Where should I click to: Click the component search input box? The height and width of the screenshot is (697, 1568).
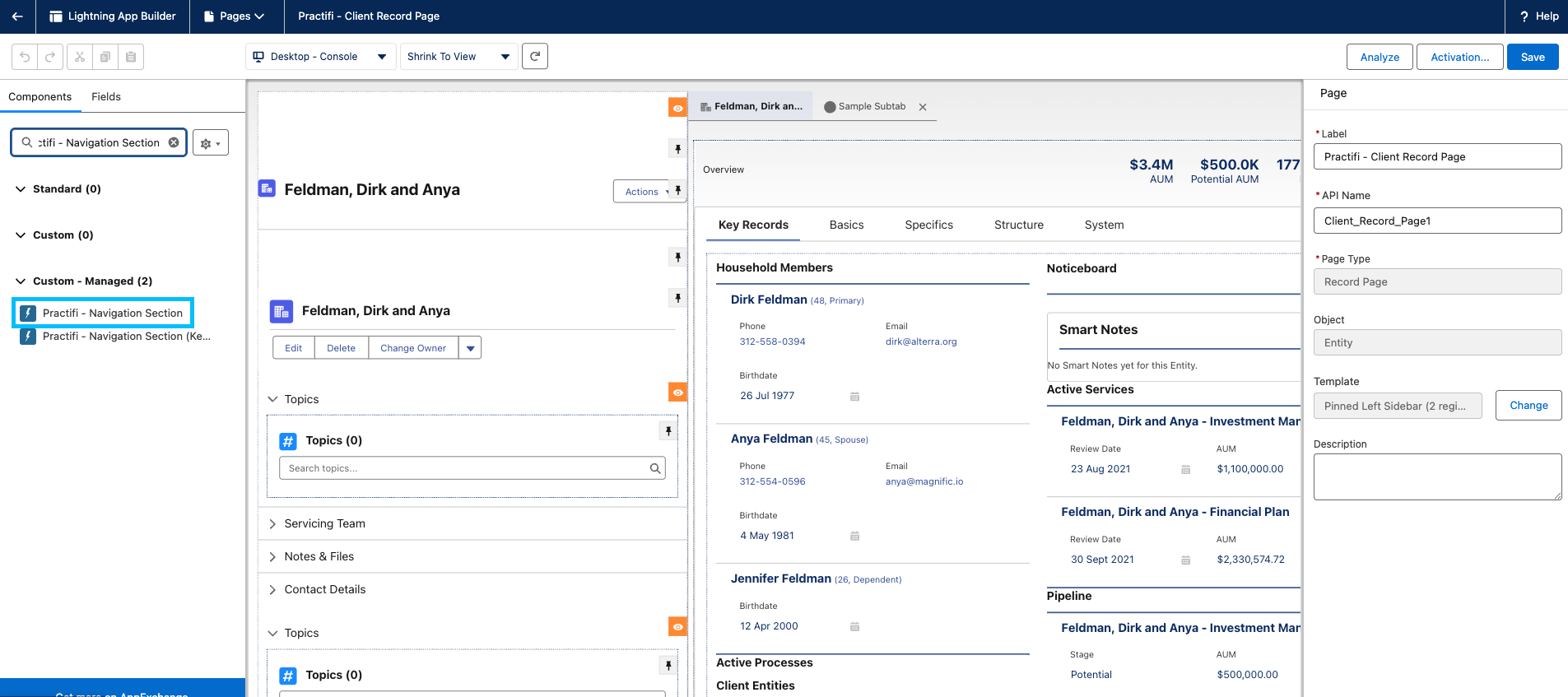[x=99, y=142]
